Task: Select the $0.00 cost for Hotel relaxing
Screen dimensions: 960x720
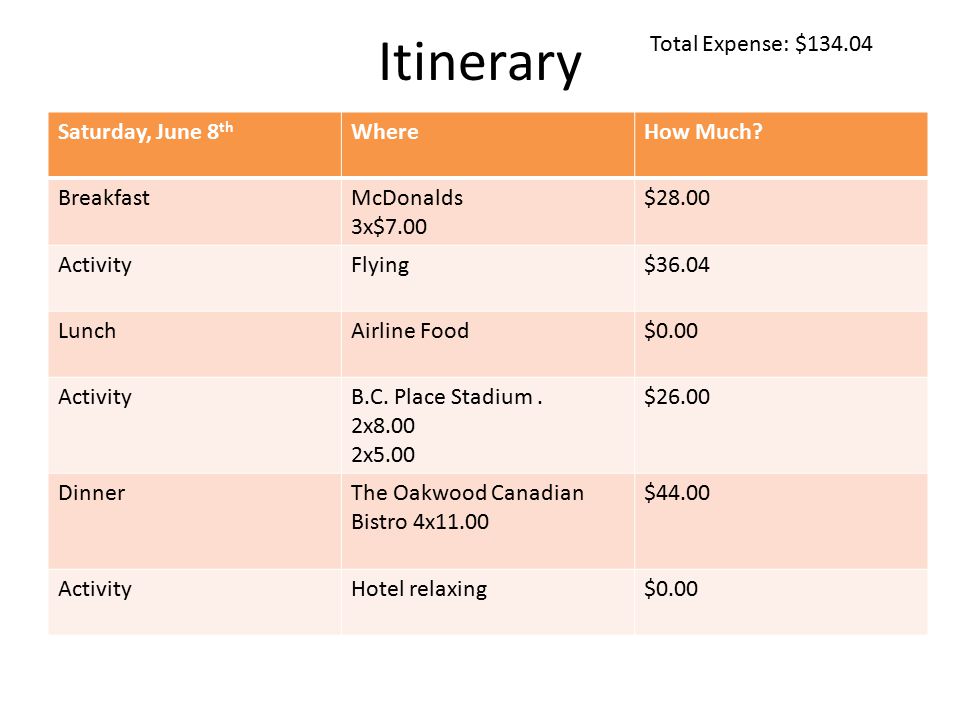Action: pyautogui.click(x=781, y=602)
